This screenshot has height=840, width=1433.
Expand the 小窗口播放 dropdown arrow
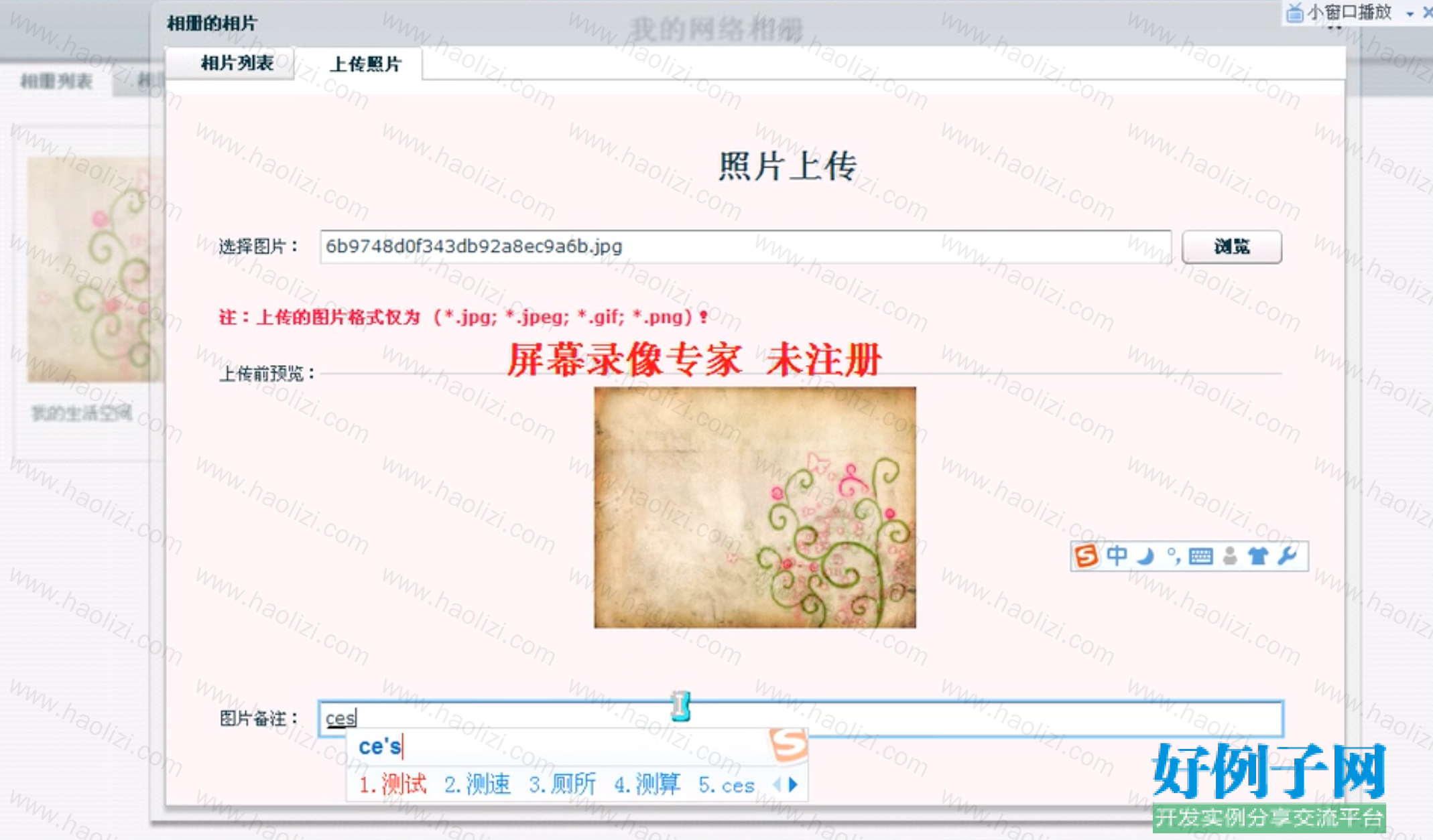click(x=1410, y=13)
